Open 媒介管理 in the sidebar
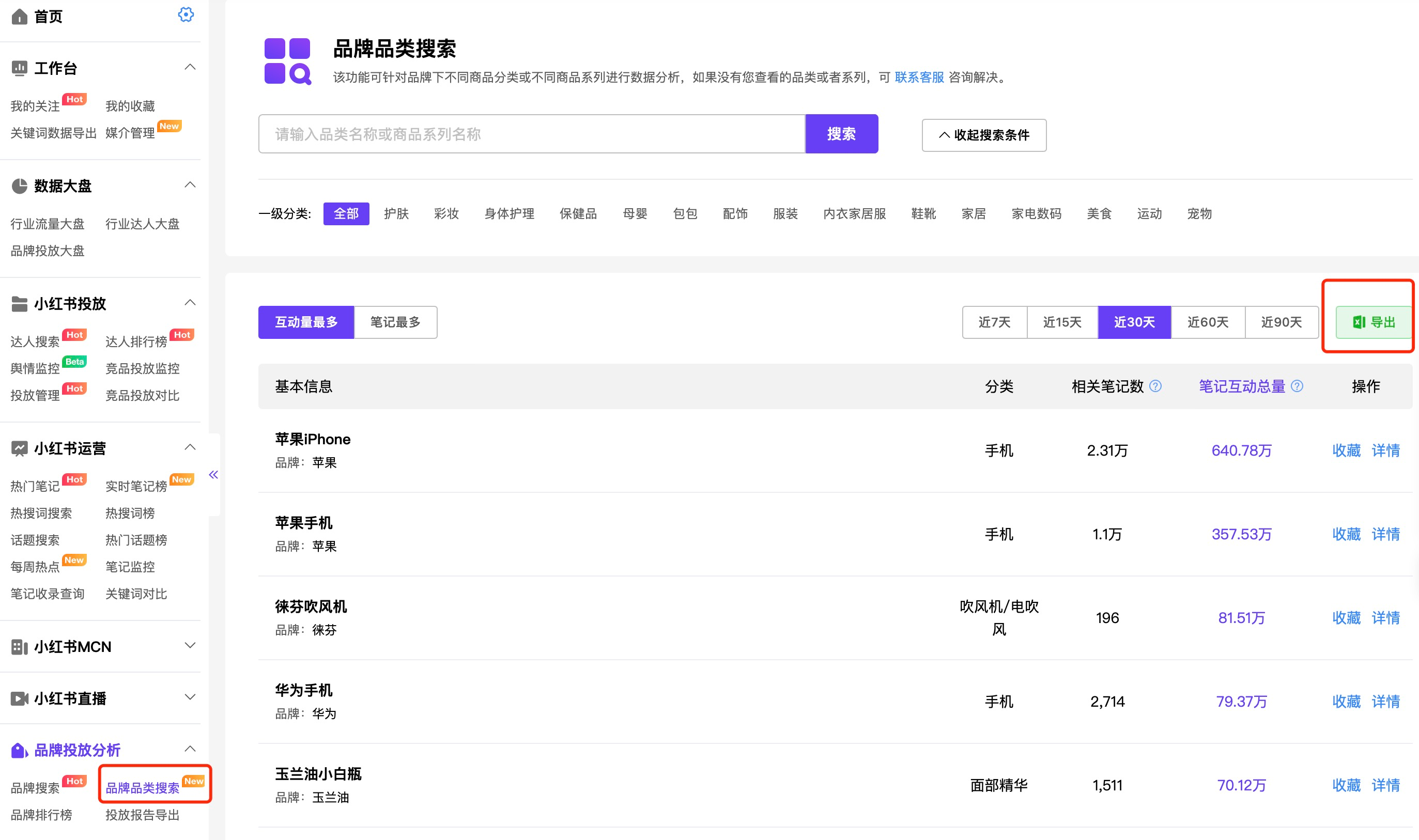Viewport: 1419px width, 840px height. pos(130,133)
